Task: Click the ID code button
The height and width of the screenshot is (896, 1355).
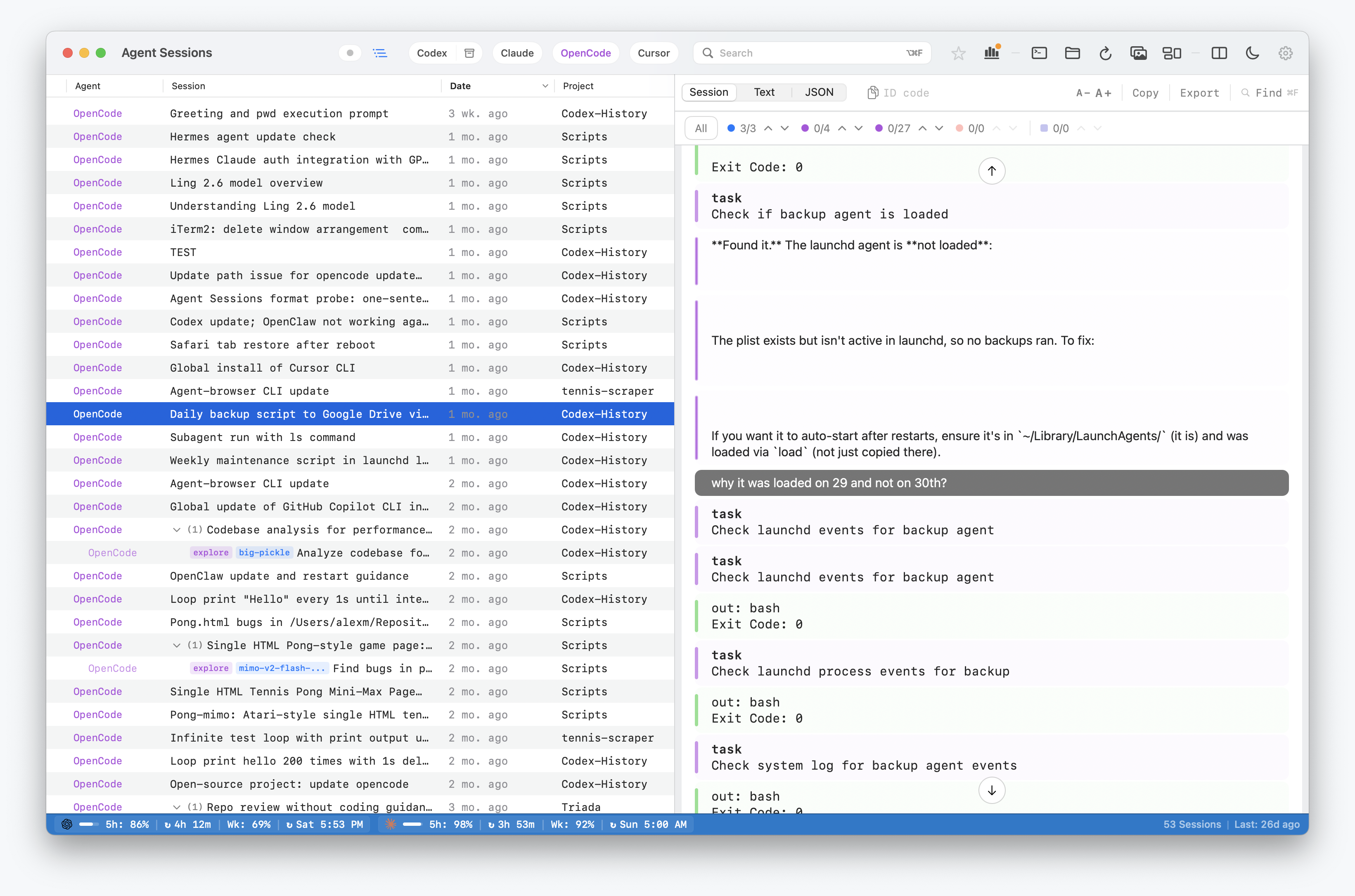Action: click(898, 92)
